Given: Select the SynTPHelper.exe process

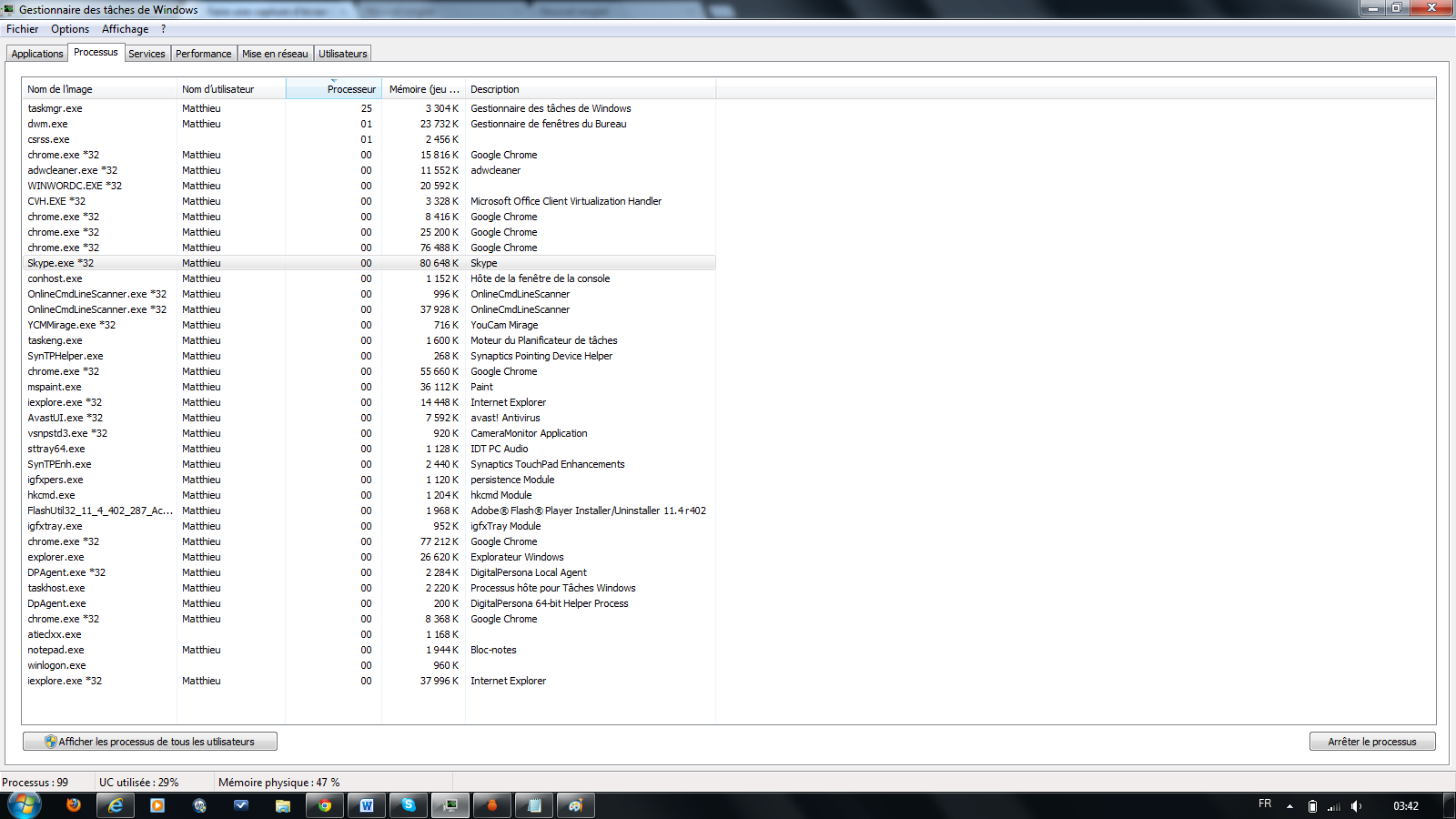Looking at the screenshot, I should click(x=369, y=356).
